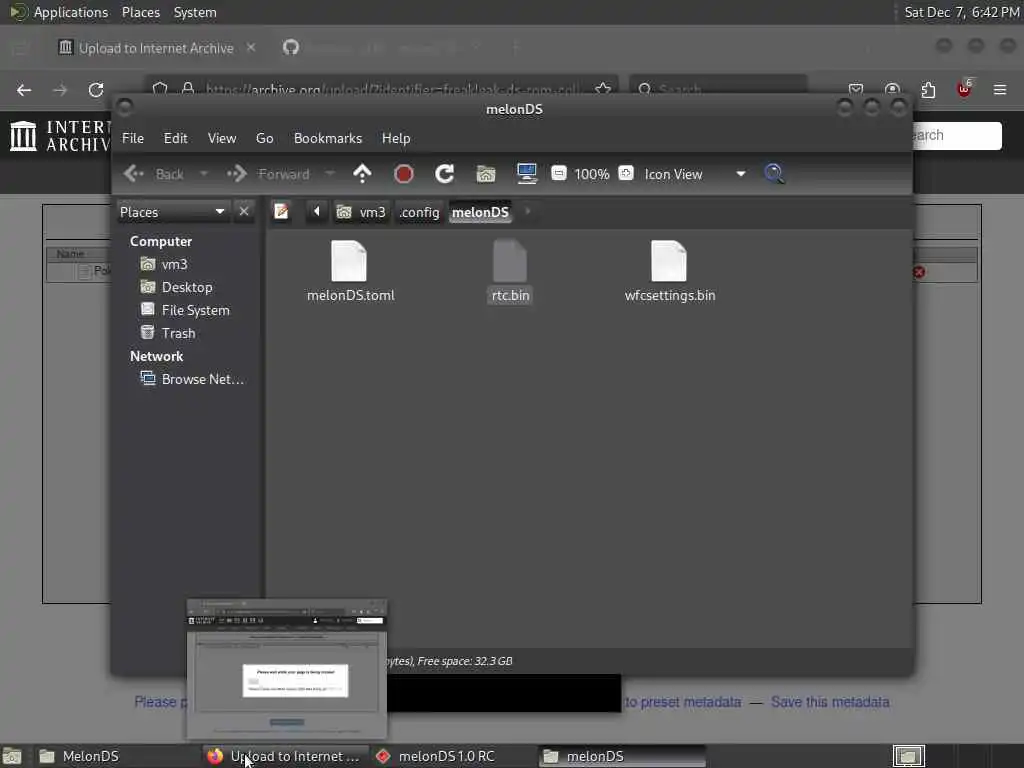Close the Places side pane
This screenshot has width=1024, height=768.
tap(244, 212)
